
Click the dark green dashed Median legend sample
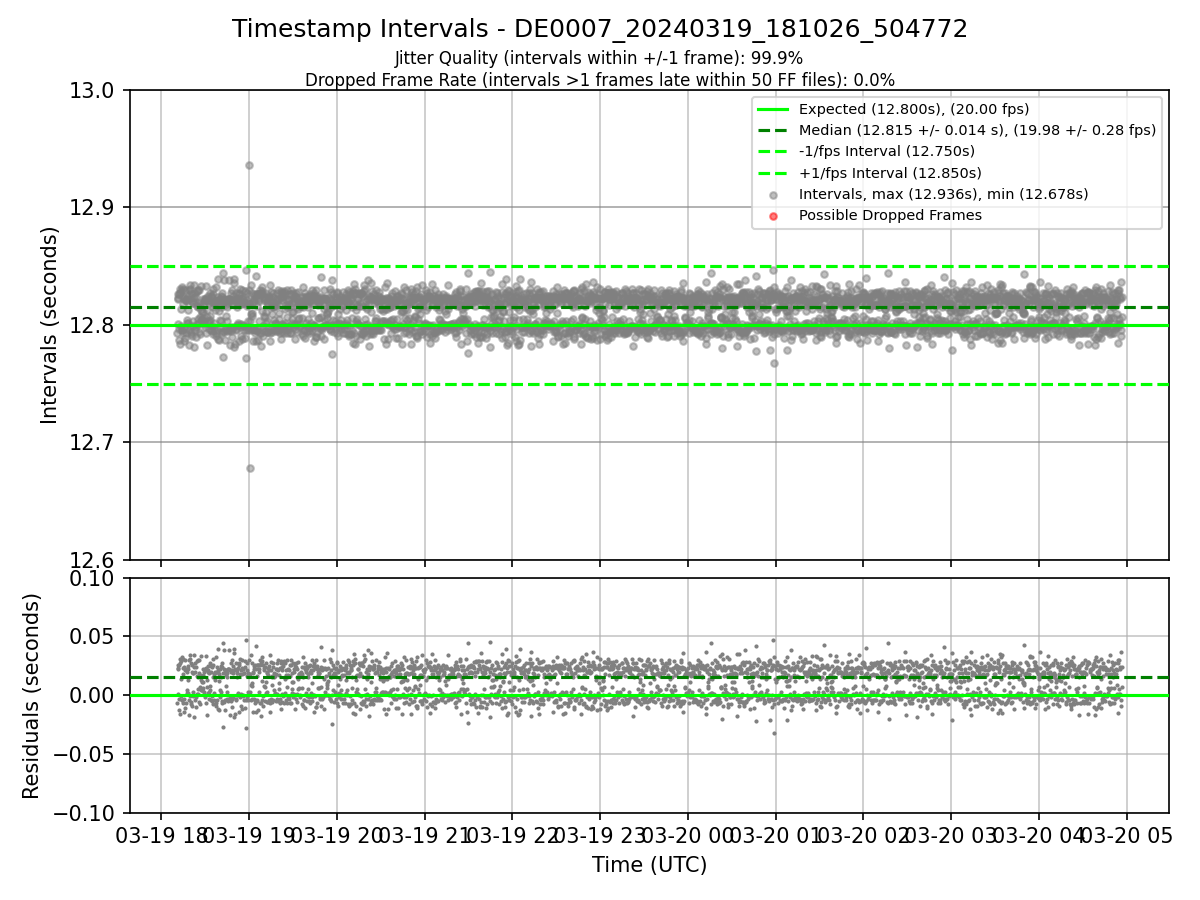773,130
